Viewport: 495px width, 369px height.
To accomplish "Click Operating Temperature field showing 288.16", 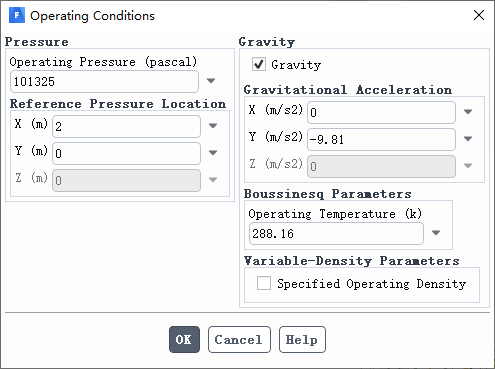I will [336, 233].
